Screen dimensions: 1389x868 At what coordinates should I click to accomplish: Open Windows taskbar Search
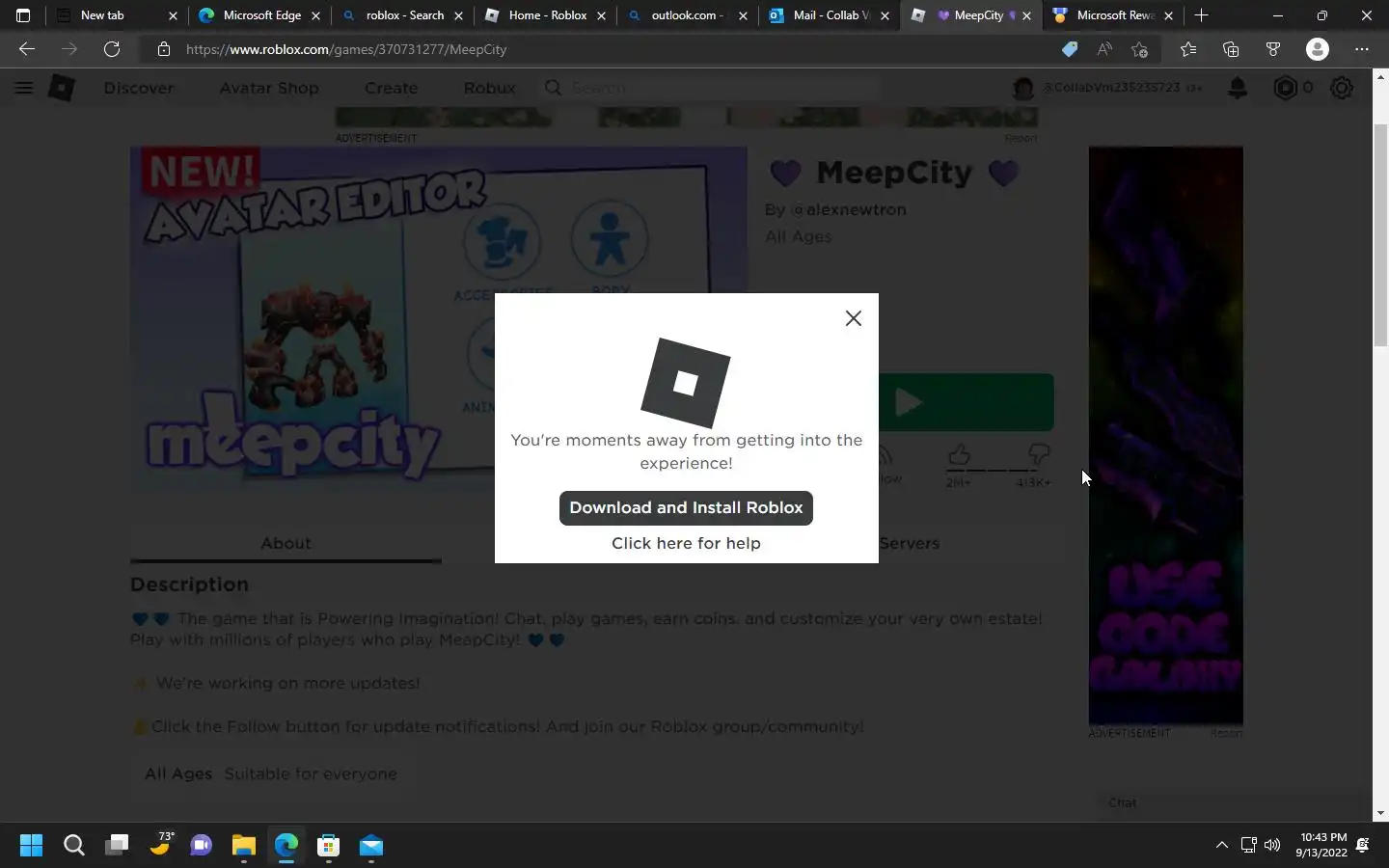coord(74,846)
